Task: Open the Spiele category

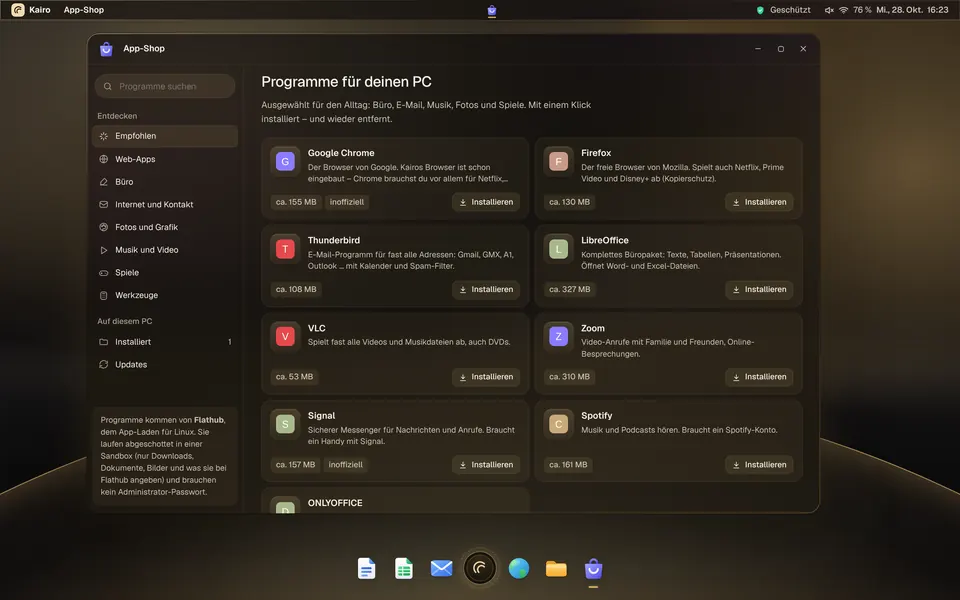Action: 165,272
